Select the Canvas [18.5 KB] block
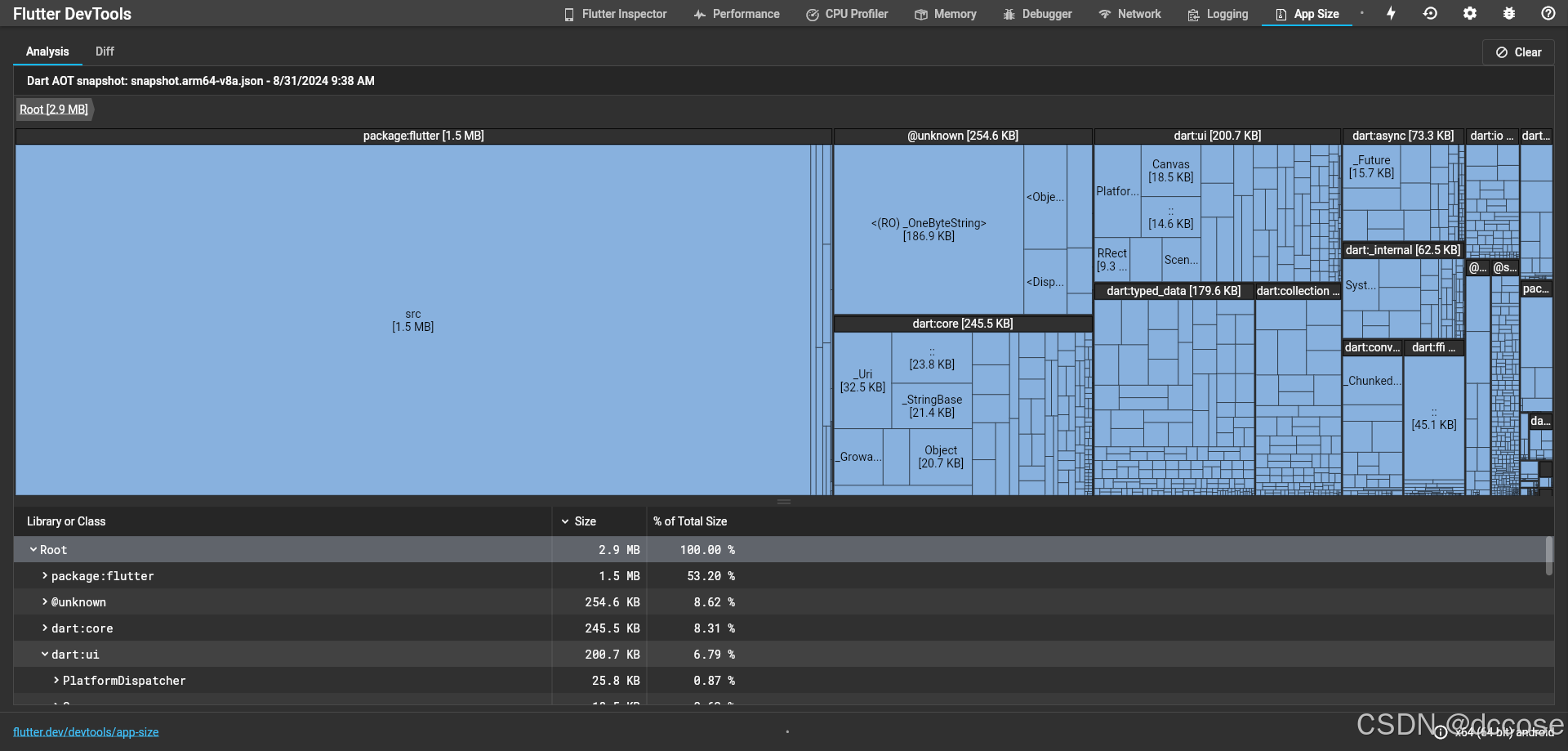The height and width of the screenshot is (751, 1568). pyautogui.click(x=1170, y=171)
